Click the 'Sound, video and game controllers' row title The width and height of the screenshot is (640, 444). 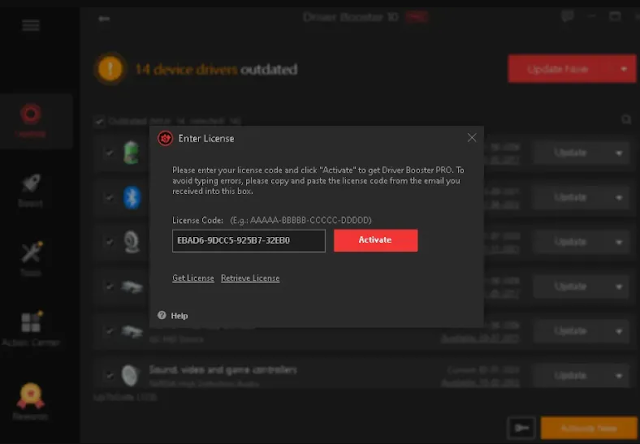223,370
